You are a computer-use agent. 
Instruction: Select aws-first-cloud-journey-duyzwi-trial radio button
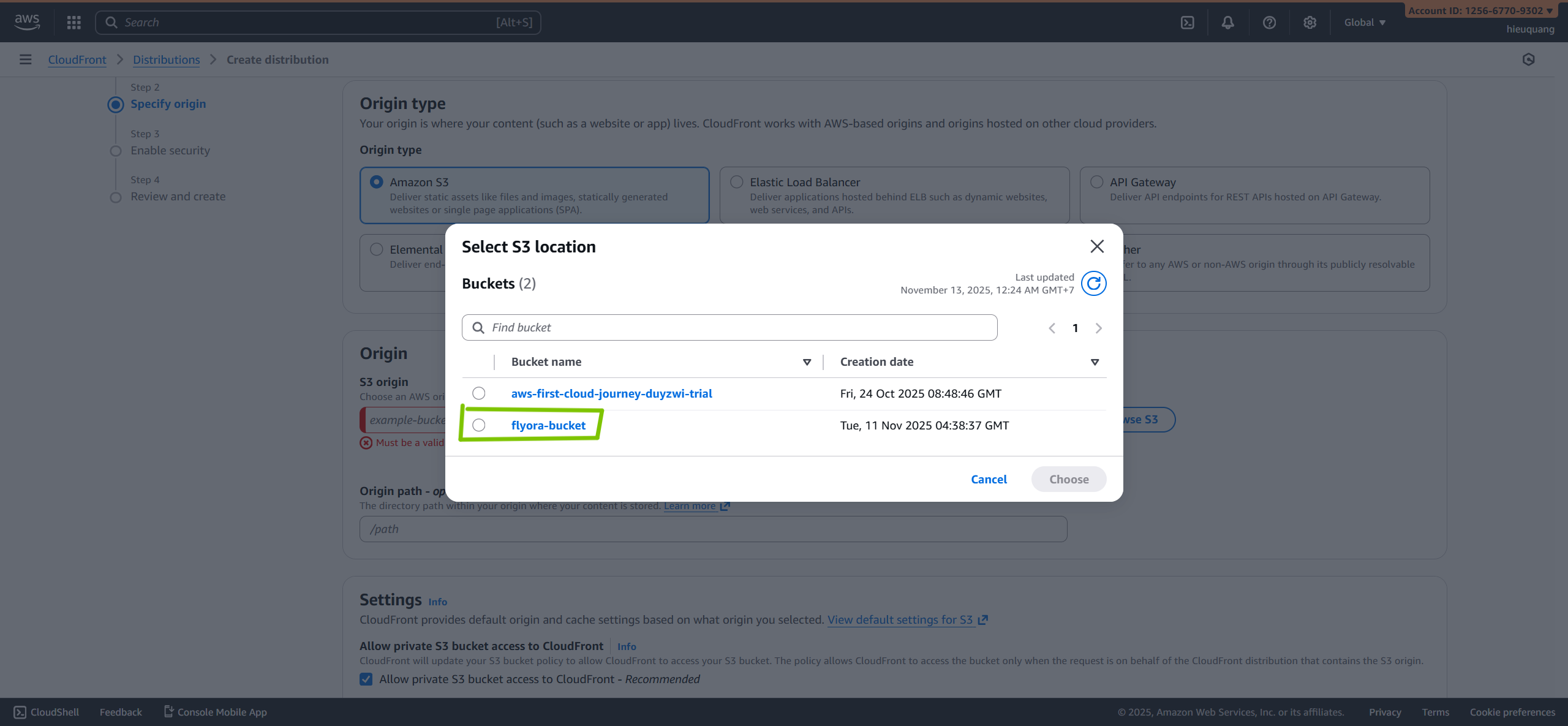(479, 393)
